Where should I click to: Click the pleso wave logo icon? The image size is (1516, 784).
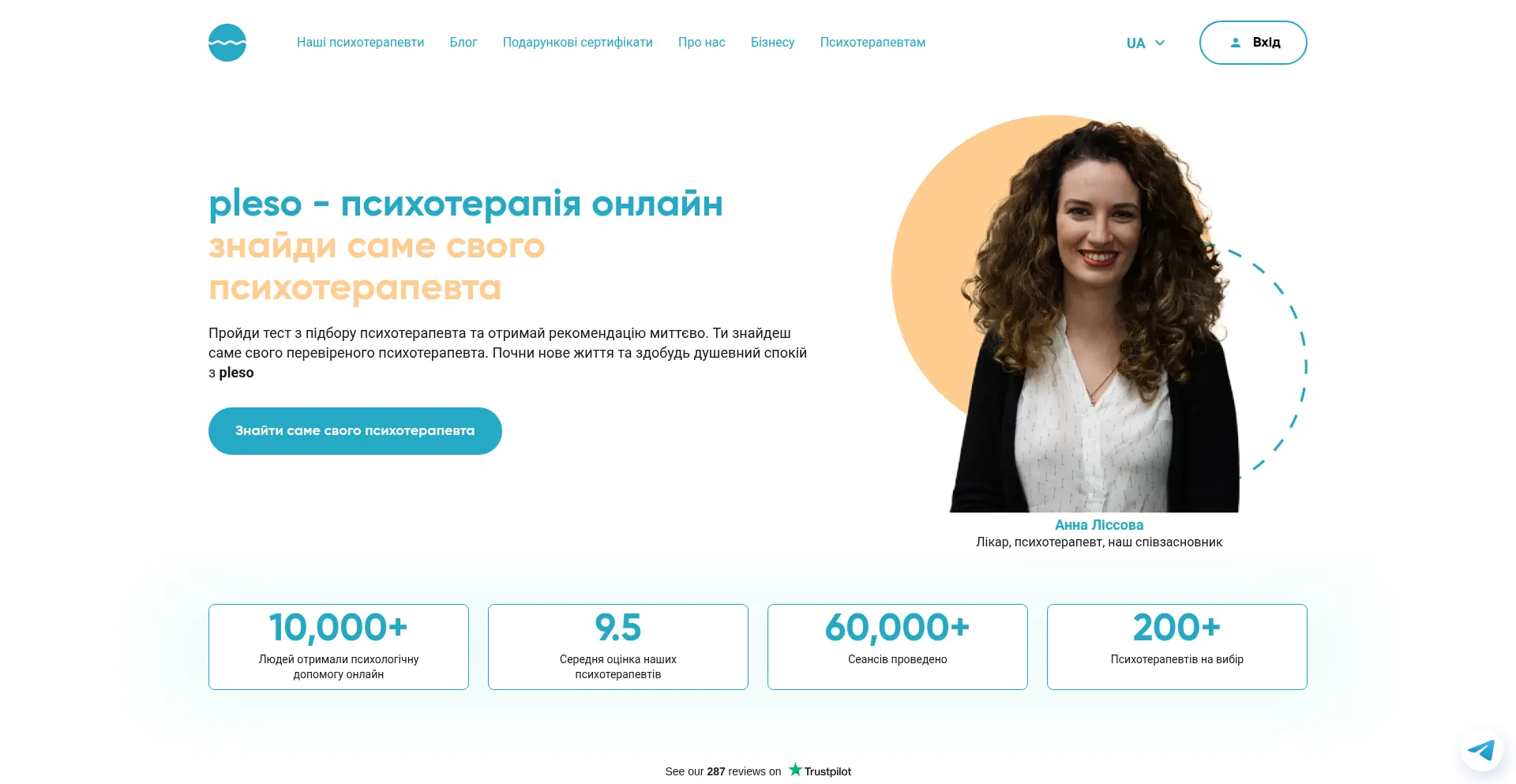click(x=227, y=43)
